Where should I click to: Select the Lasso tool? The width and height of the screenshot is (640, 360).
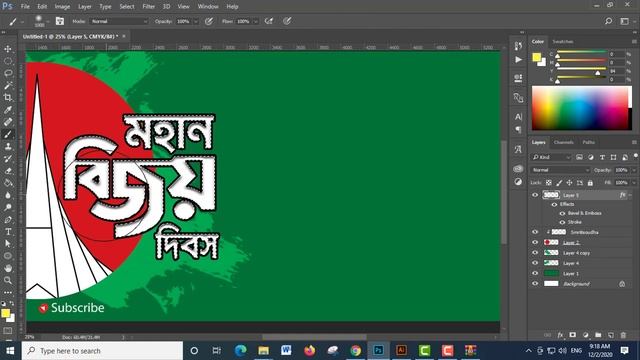(8, 73)
